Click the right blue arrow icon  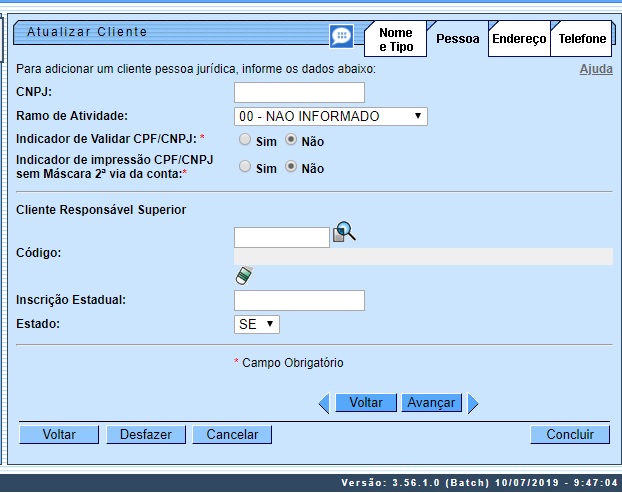[x=473, y=403]
